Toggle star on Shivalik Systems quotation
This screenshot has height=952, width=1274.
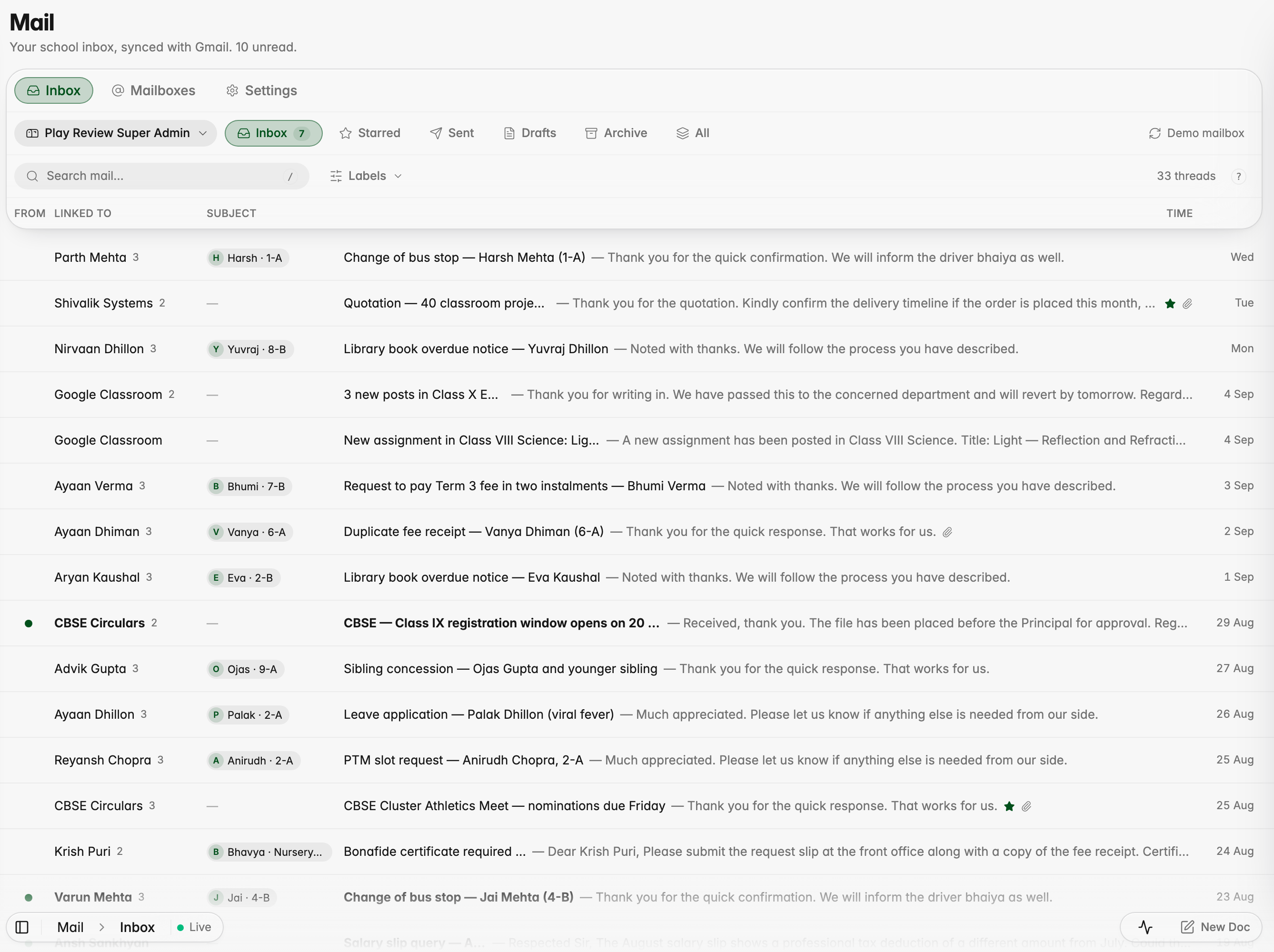[1170, 304]
